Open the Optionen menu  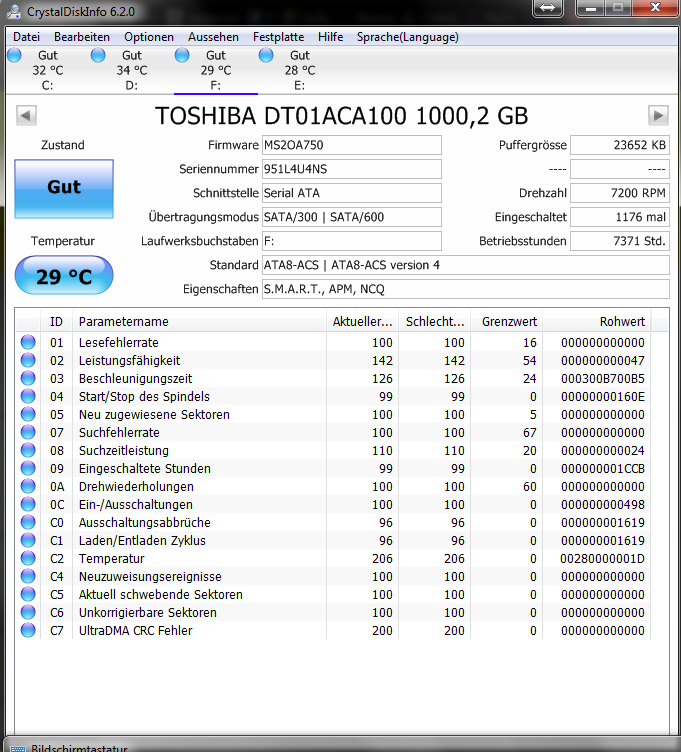coord(149,37)
